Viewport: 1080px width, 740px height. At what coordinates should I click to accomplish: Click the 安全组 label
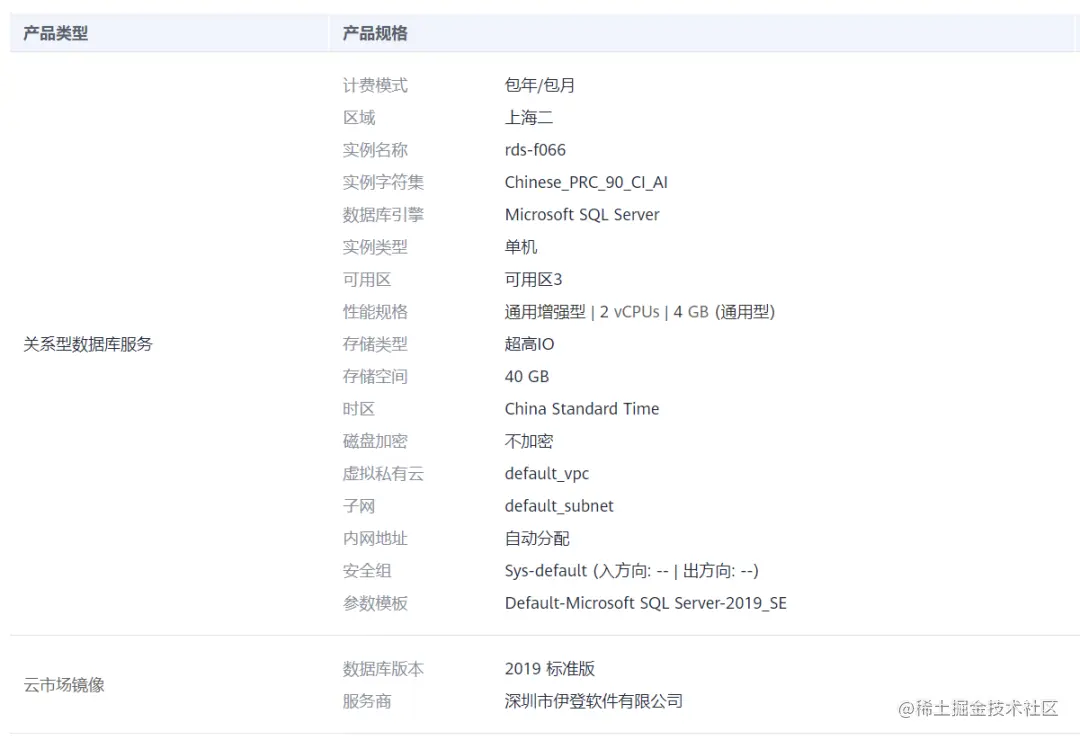tap(366, 571)
